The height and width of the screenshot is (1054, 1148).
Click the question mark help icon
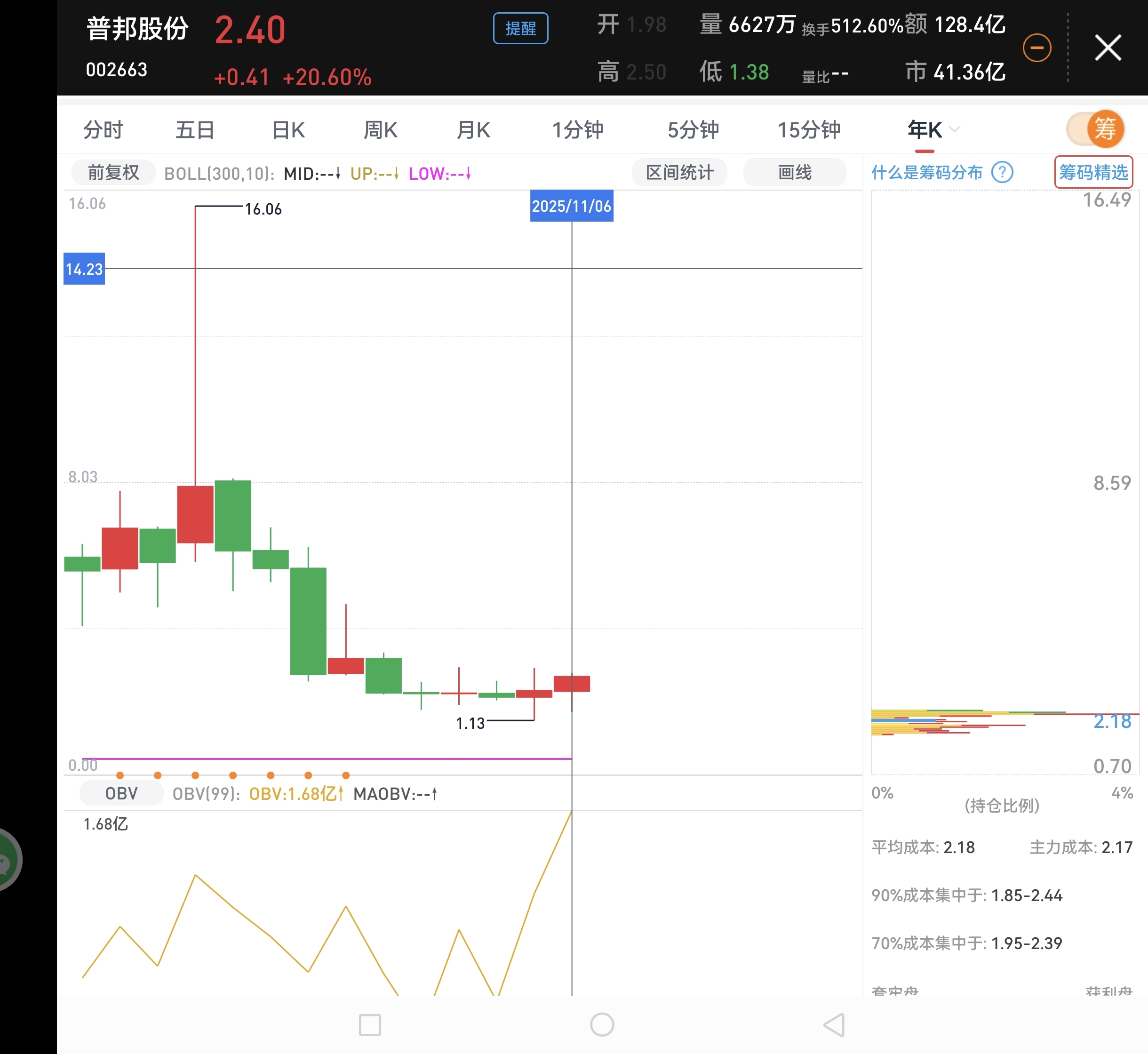click(1002, 172)
